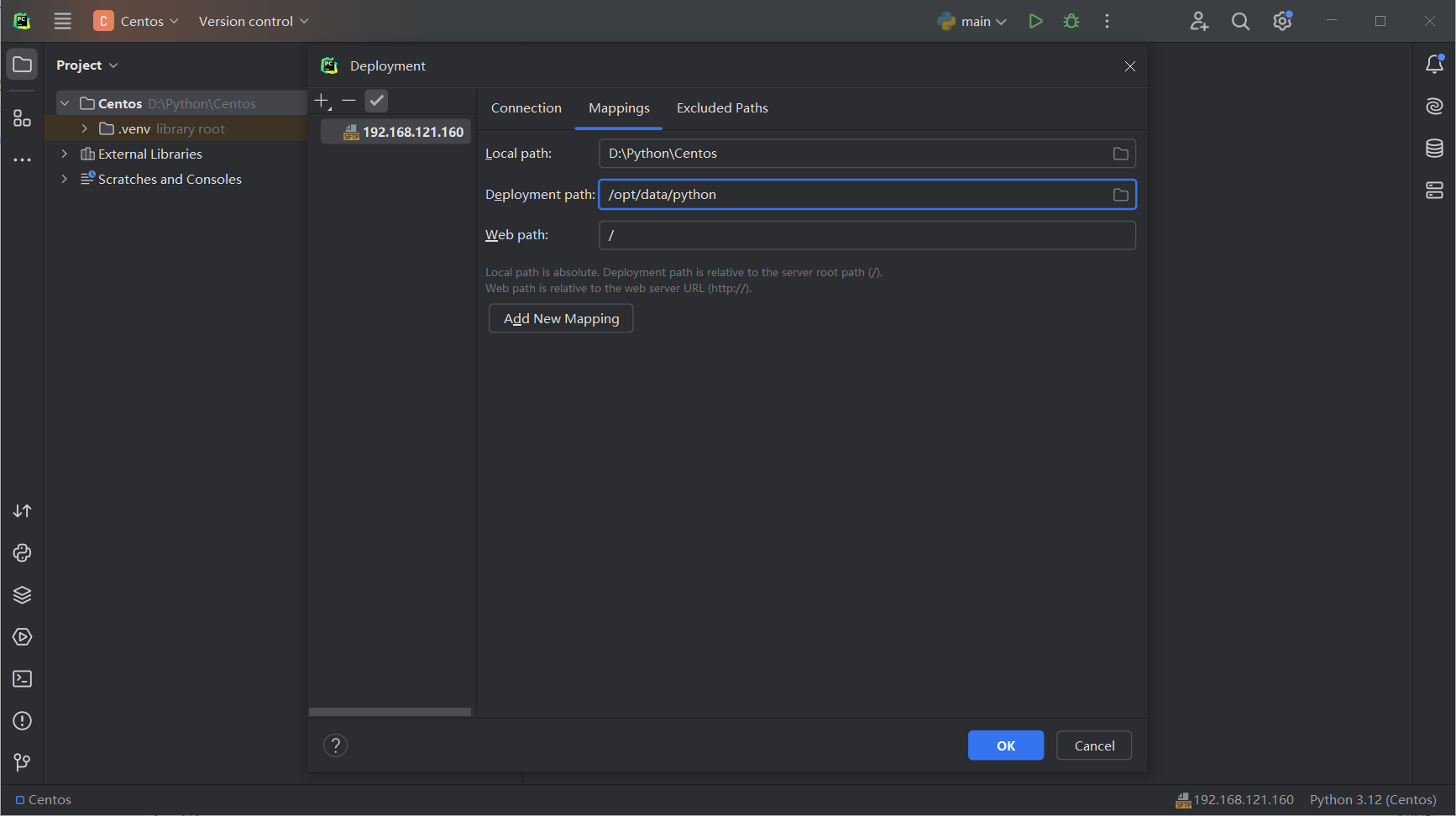Open the Python Console tool window
The width and height of the screenshot is (1456, 816).
23,553
